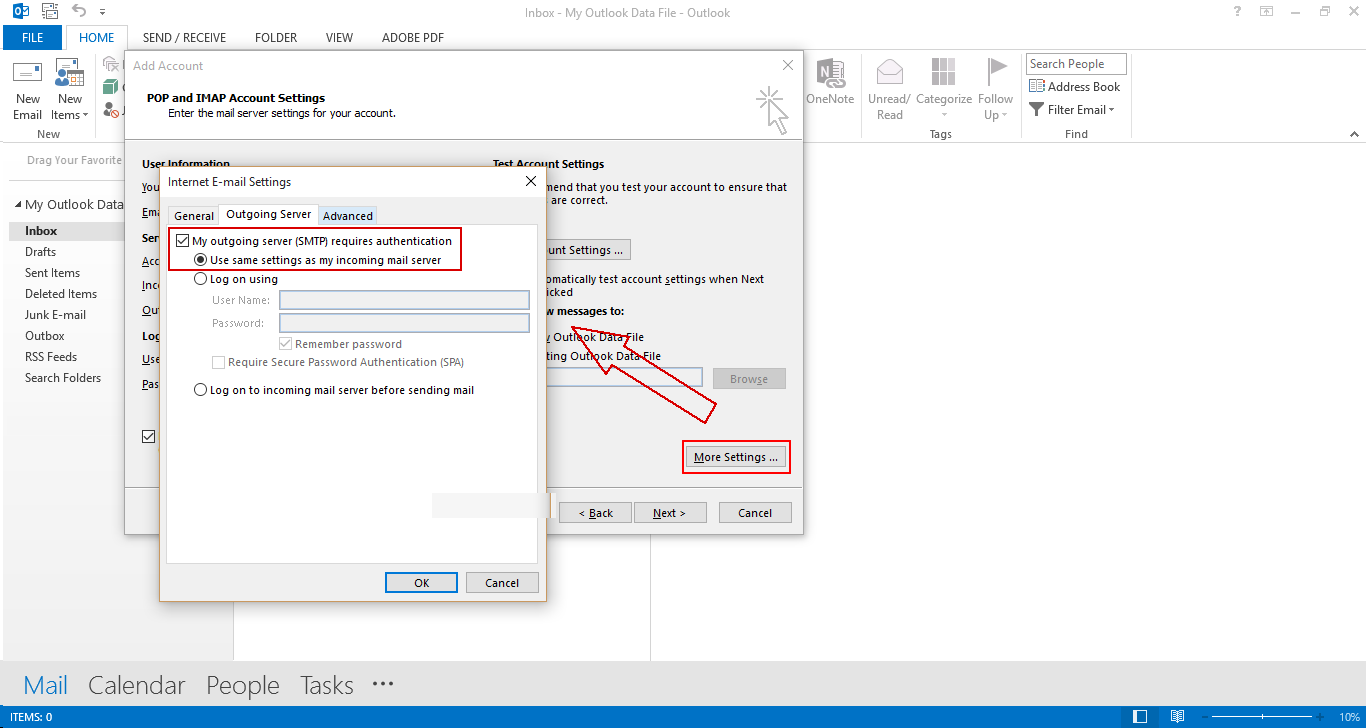Viewport: 1366px width, 728px height.
Task: Open the Deleted Items folder
Action: tap(61, 294)
